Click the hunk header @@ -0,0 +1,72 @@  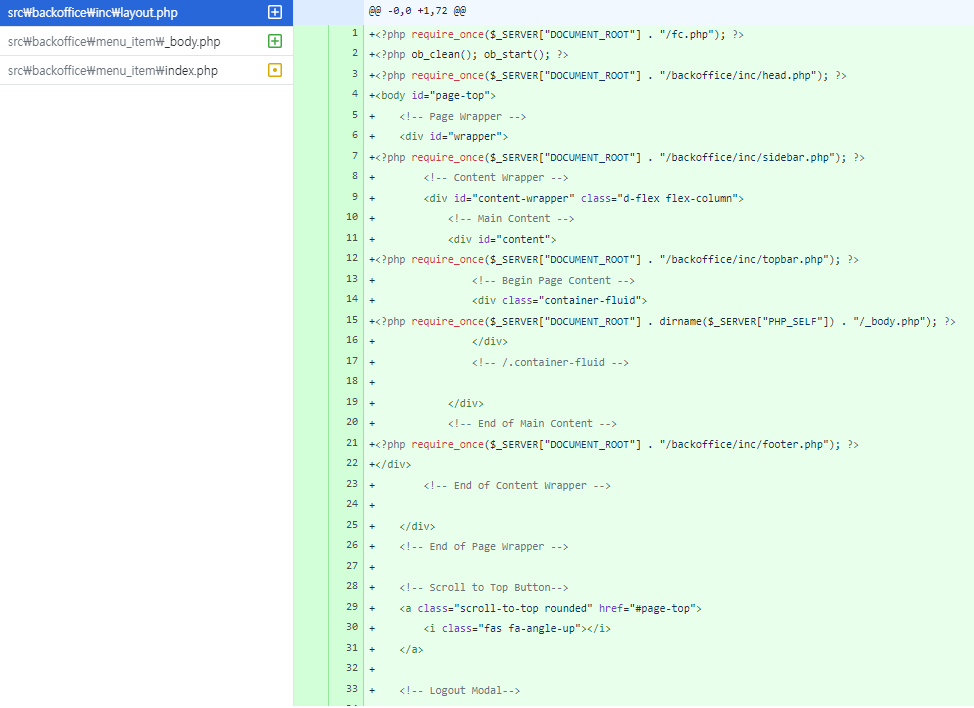(x=417, y=11)
